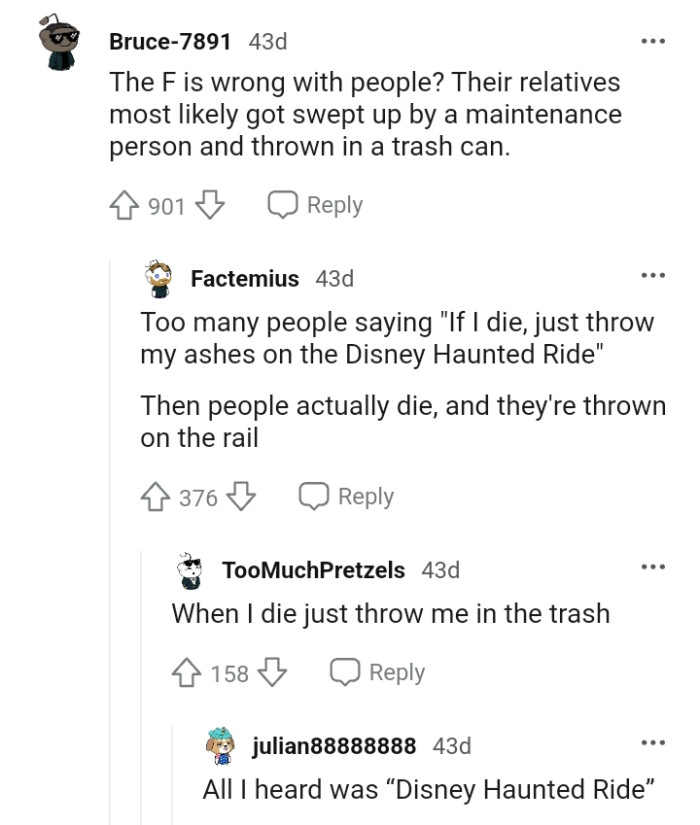Open TooMuchPretzels' avatar
This screenshot has height=825, width=700.
tap(190, 570)
